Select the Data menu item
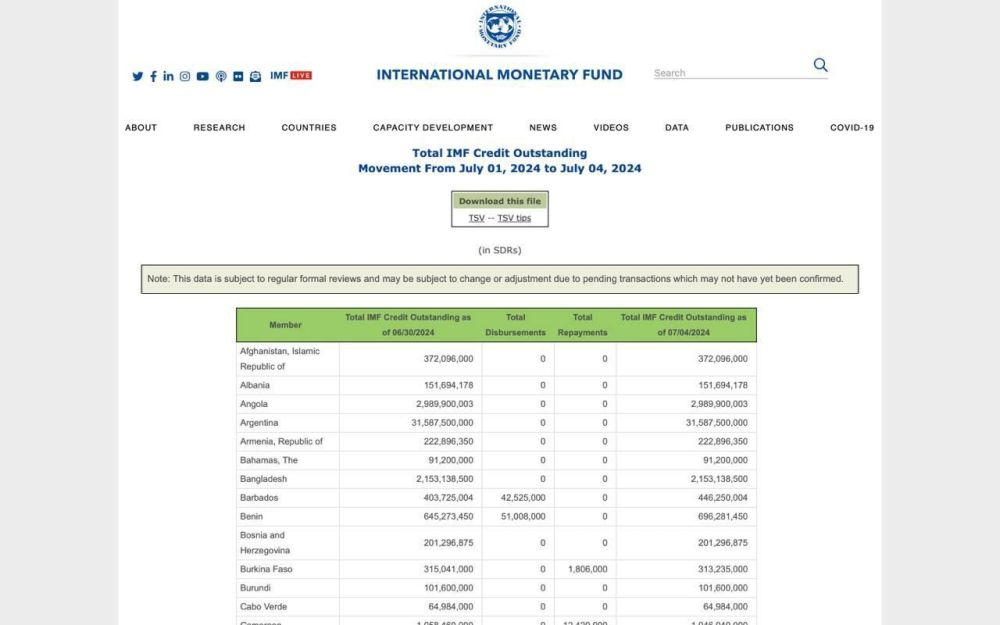 pyautogui.click(x=677, y=128)
